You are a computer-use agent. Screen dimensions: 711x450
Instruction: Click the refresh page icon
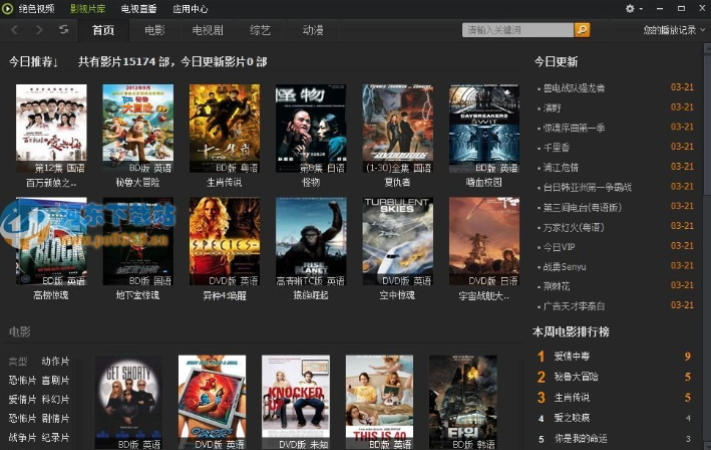tap(64, 30)
